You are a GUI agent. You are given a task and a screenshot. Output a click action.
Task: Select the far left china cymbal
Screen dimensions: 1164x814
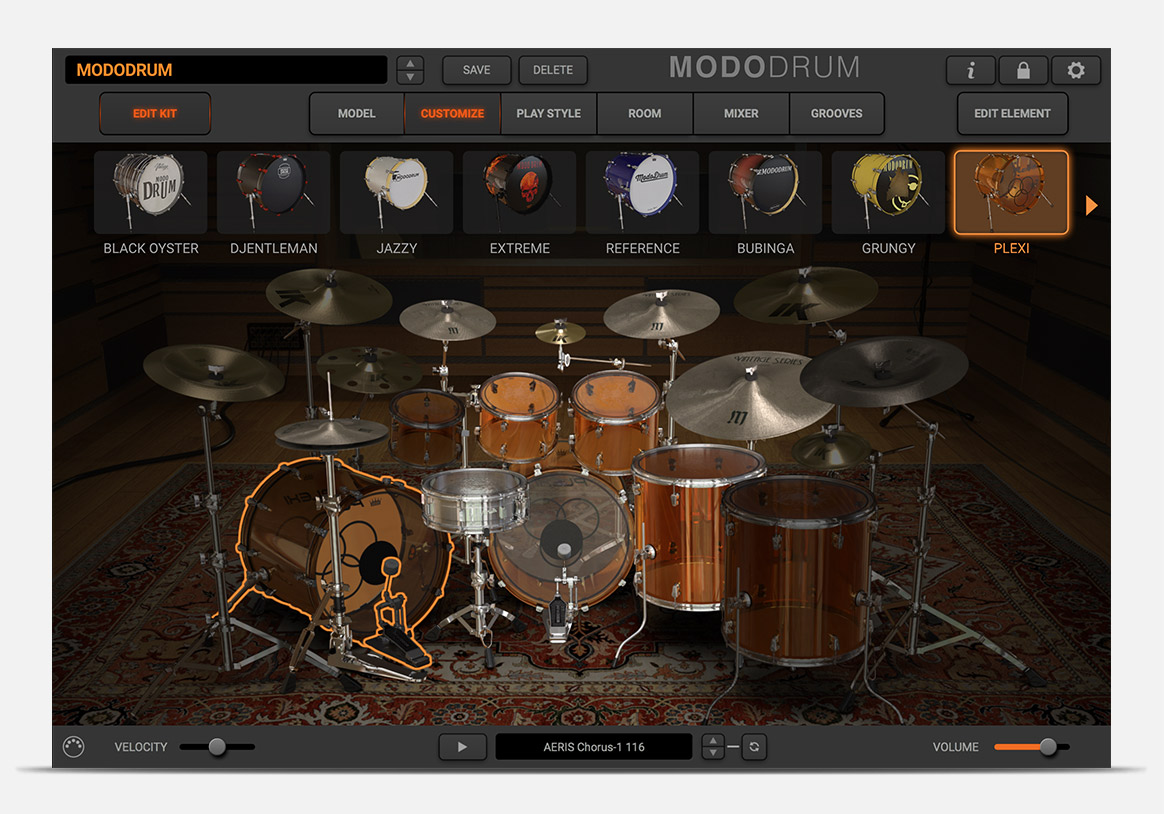pyautogui.click(x=214, y=372)
